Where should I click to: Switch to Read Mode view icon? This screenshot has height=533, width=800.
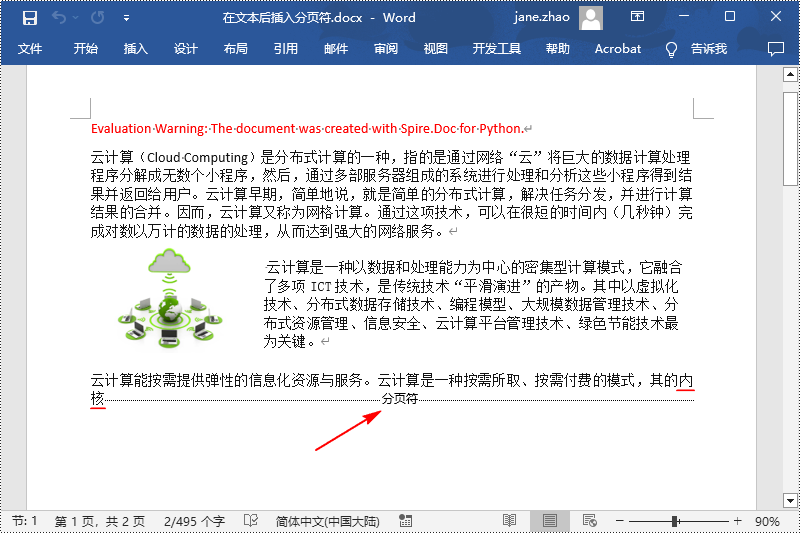click(x=509, y=520)
